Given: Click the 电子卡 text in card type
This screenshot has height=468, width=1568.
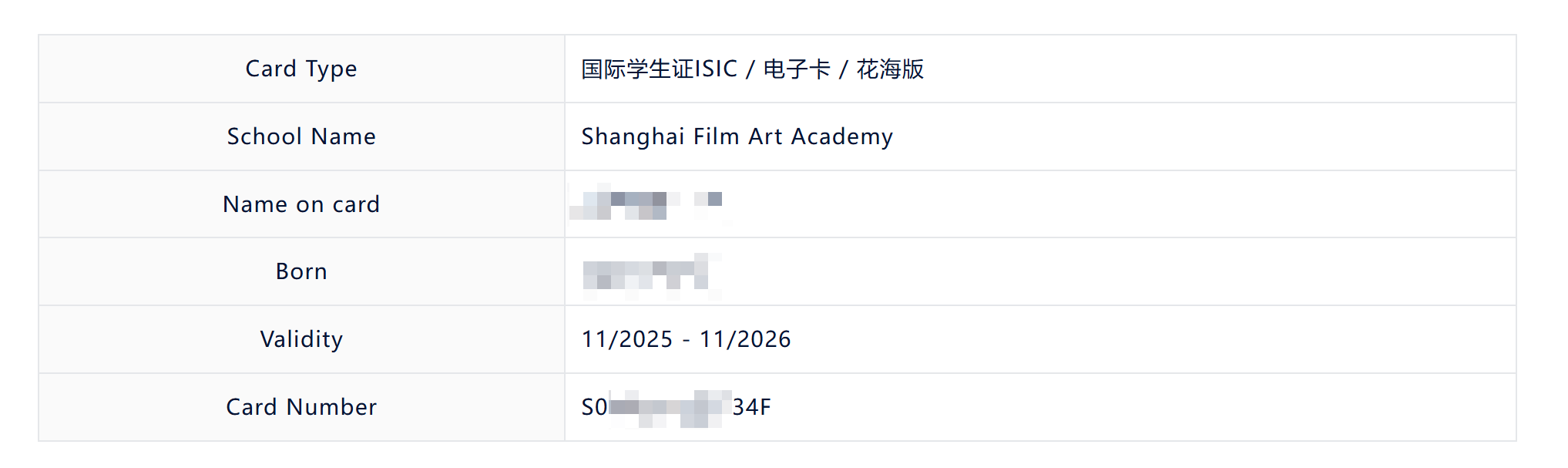Looking at the screenshot, I should tap(797, 69).
